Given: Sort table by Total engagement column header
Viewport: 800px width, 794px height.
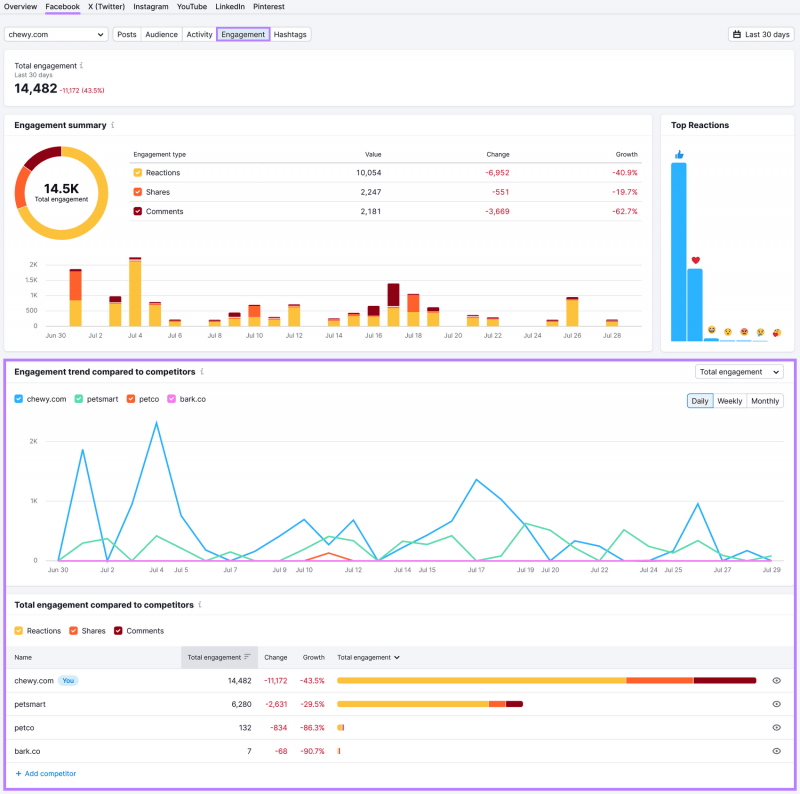Looking at the screenshot, I should (x=219, y=657).
